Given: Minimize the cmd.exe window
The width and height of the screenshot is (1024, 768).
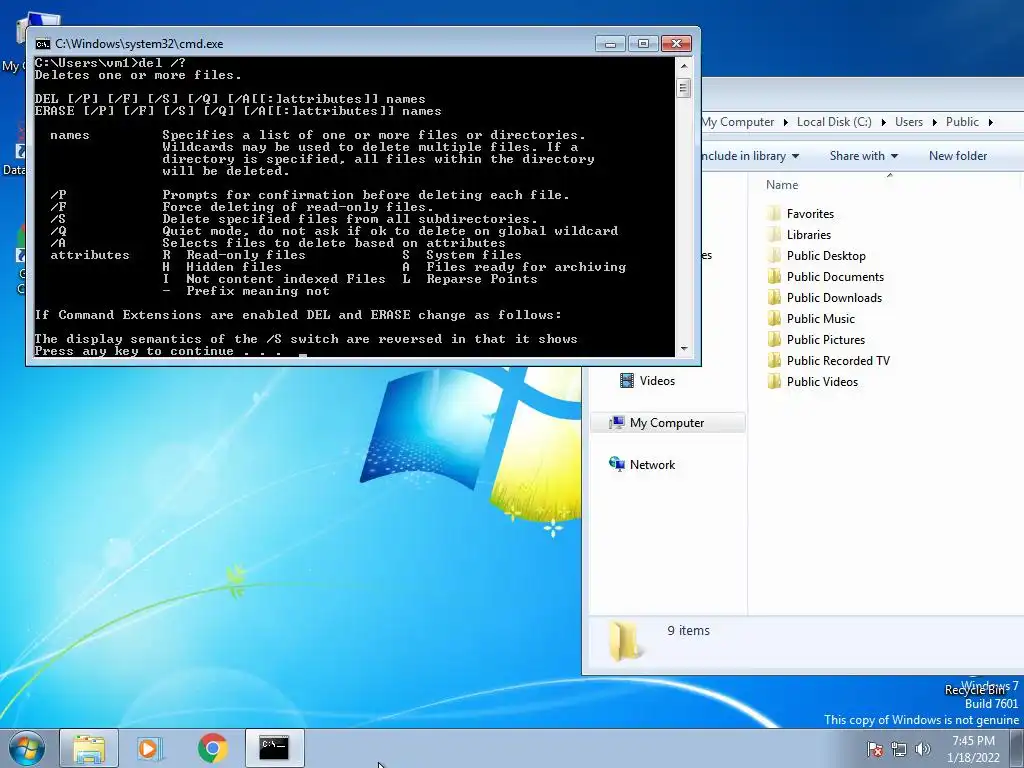Looking at the screenshot, I should pos(610,44).
